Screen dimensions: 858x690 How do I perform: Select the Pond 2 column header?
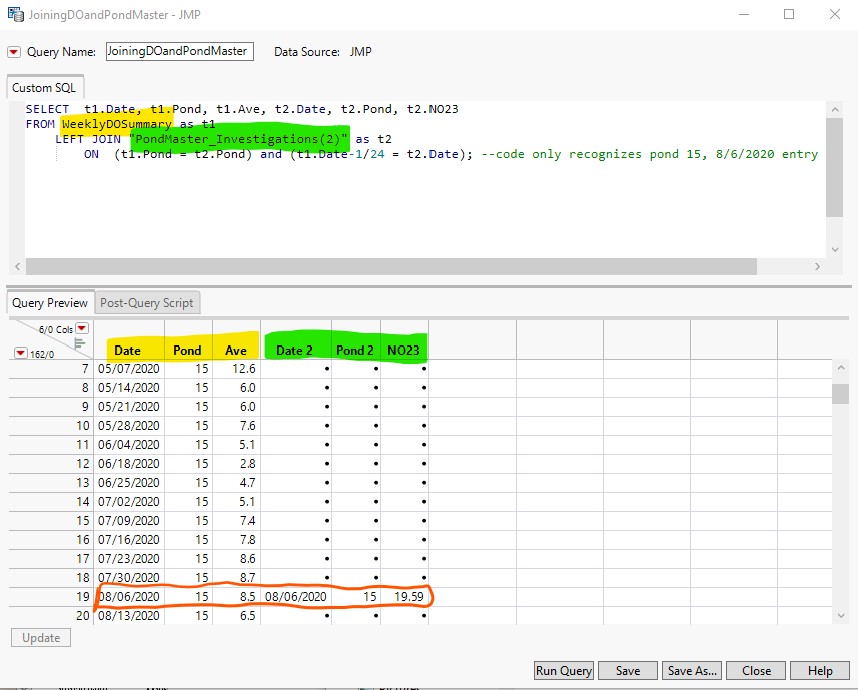click(x=355, y=350)
